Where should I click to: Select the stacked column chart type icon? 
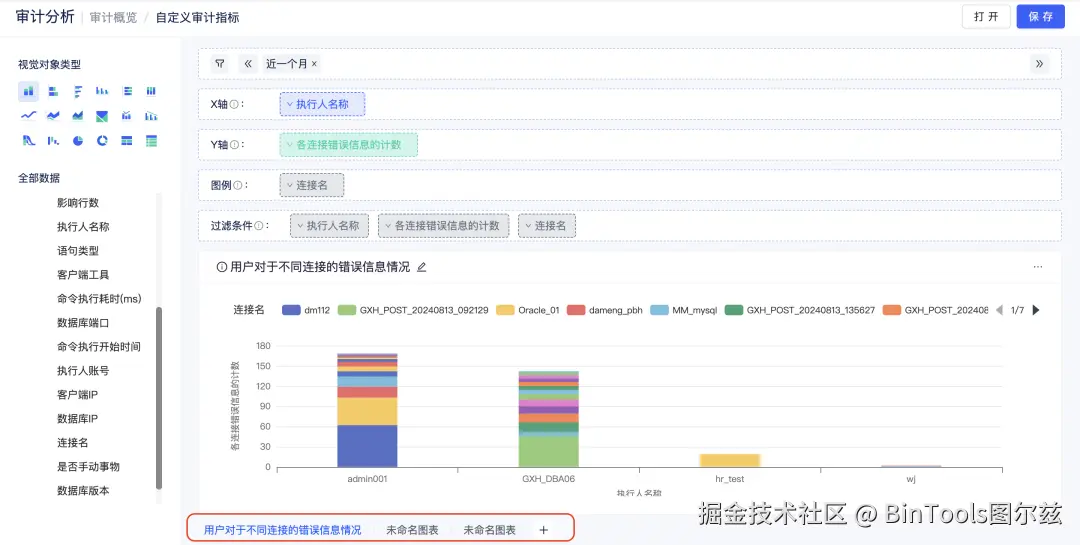pos(28,91)
